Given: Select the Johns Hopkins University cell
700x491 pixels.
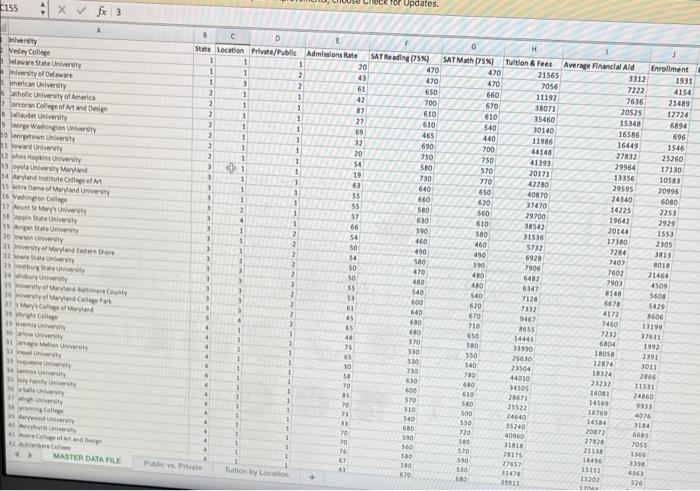Looking at the screenshot, I should tap(46, 159).
